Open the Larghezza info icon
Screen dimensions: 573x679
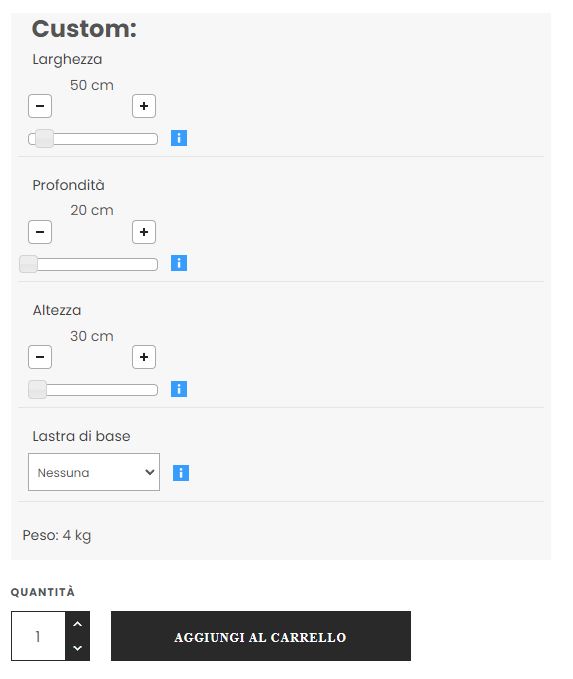179,138
